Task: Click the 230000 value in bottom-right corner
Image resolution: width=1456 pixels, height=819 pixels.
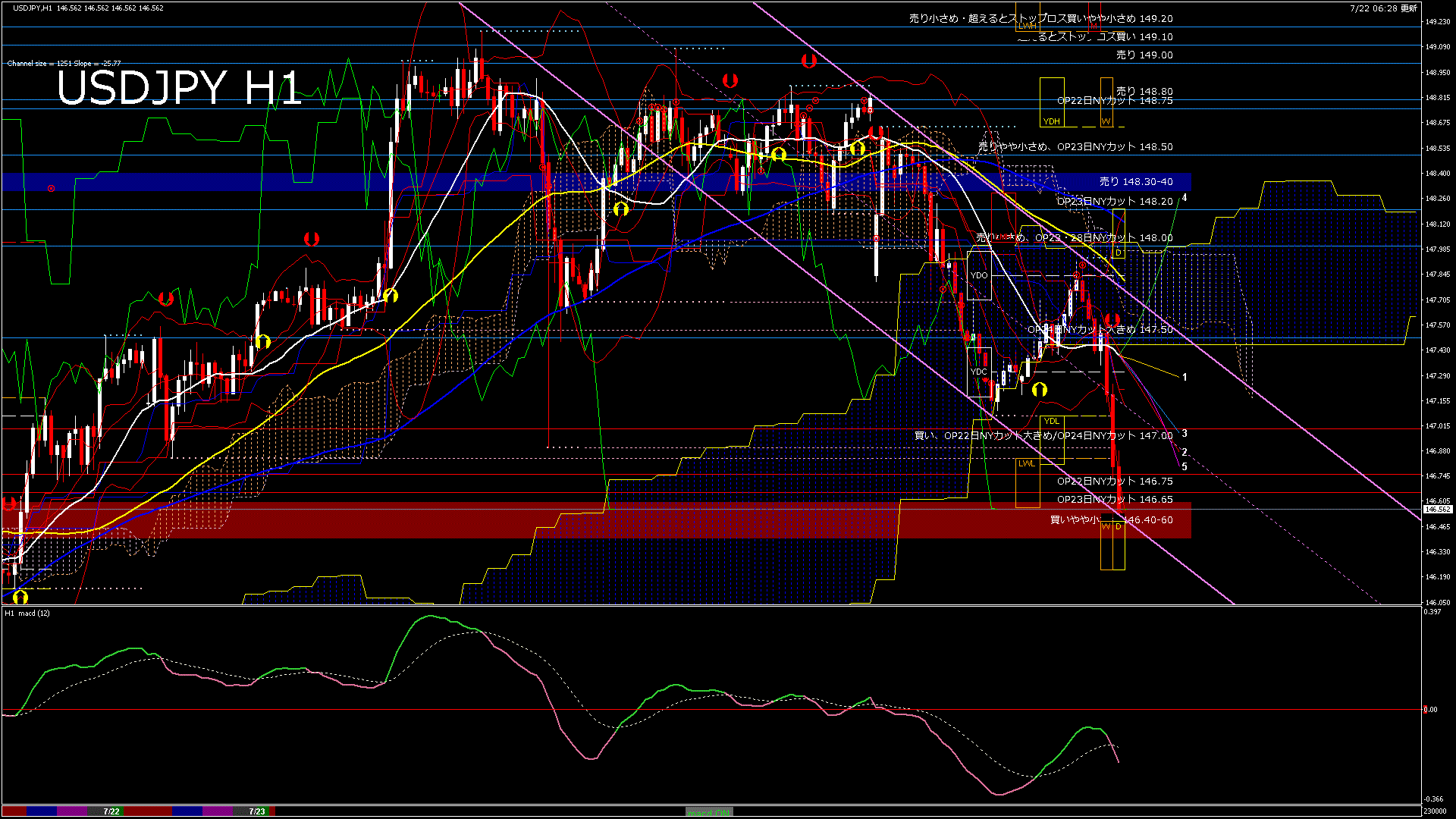Action: [1435, 811]
